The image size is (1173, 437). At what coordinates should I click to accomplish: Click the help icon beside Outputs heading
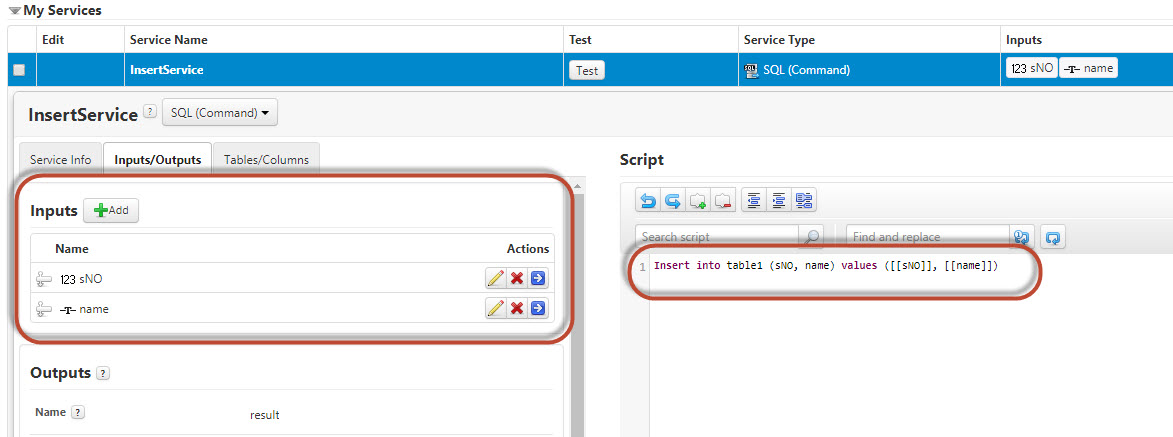(103, 374)
